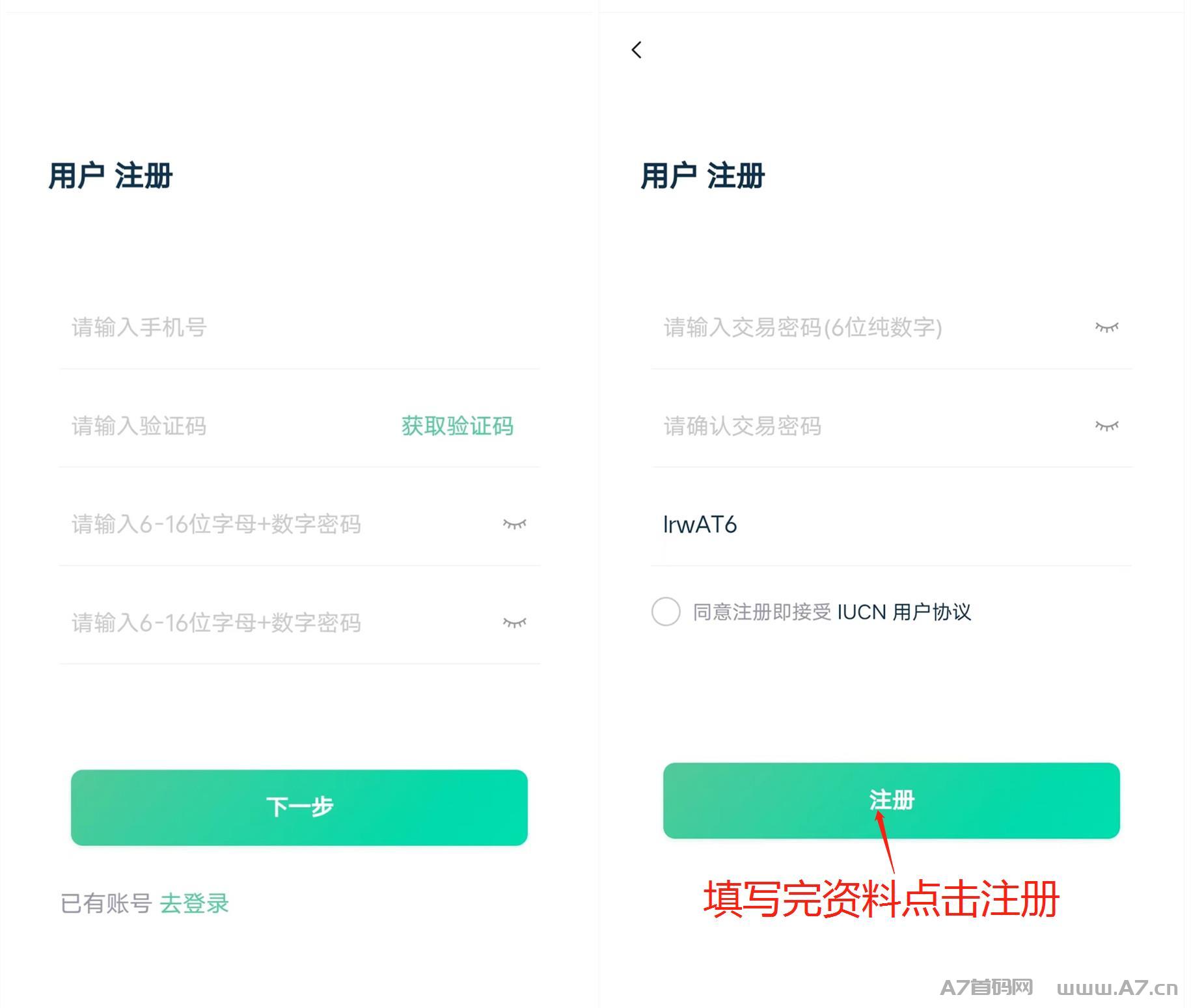
Task: Go back using the left chevron arrow
Action: click(637, 49)
